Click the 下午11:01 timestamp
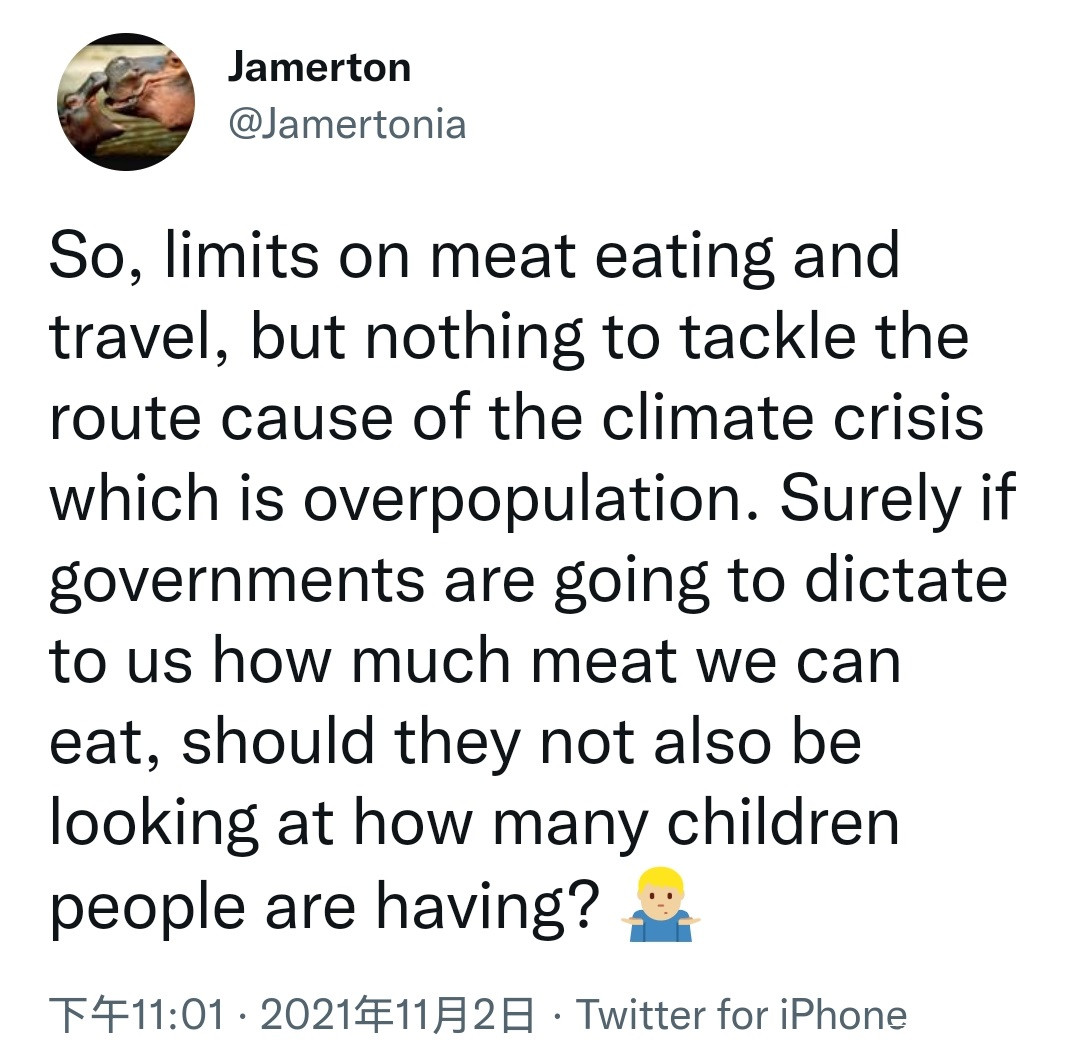The width and height of the screenshot is (1080, 1063). [x=137, y=1017]
